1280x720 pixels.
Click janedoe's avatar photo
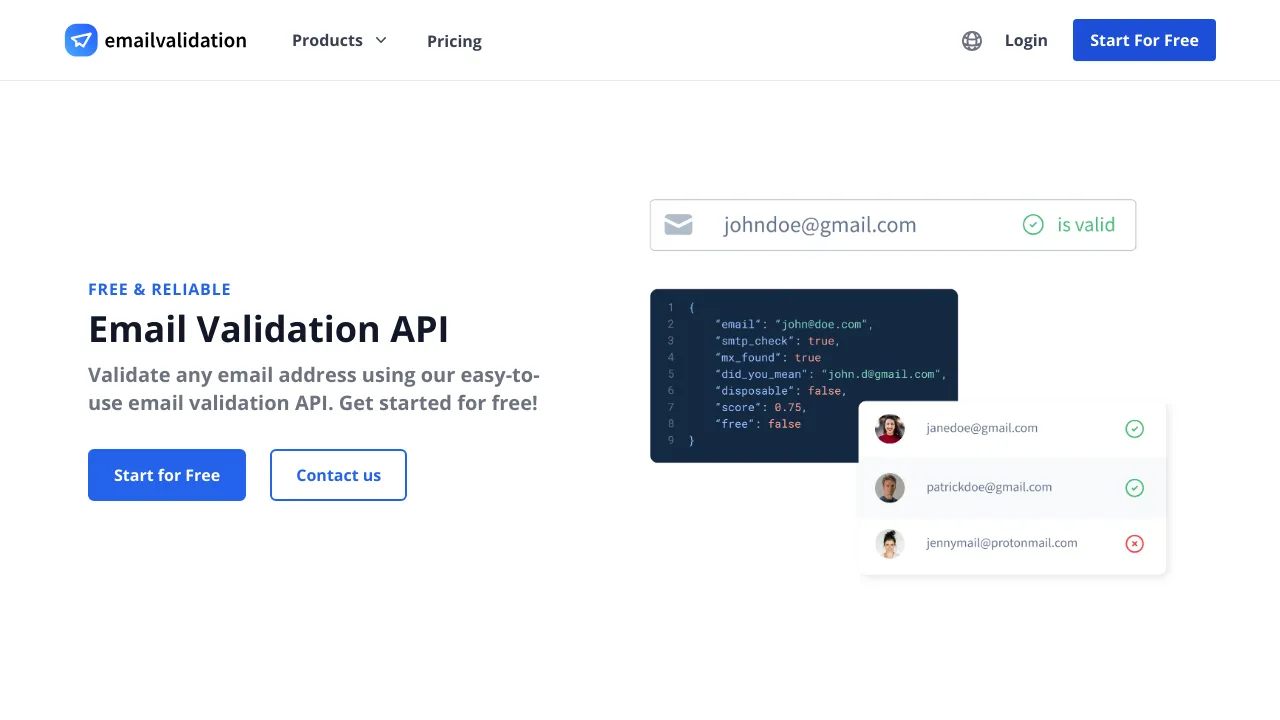[890, 429]
